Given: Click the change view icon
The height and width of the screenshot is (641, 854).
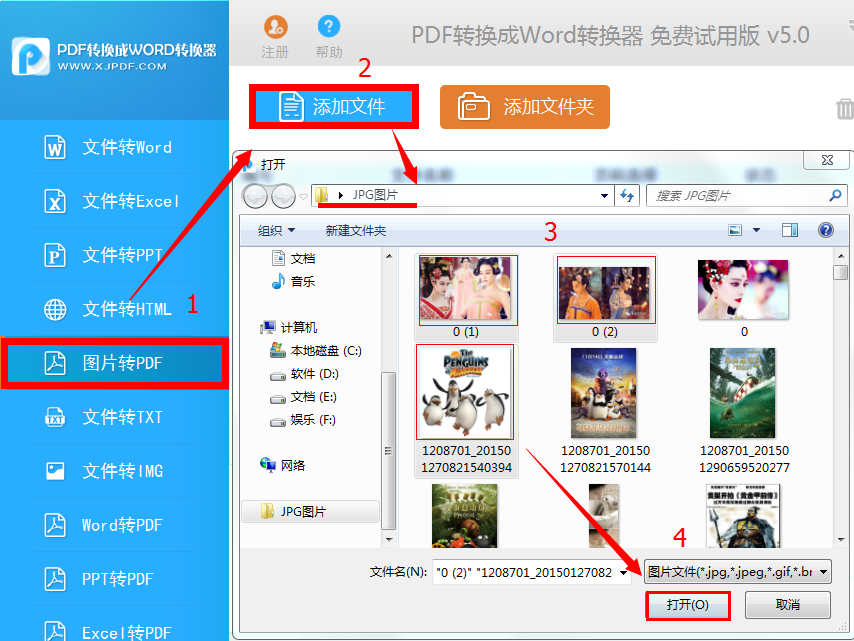Looking at the screenshot, I should (x=735, y=230).
